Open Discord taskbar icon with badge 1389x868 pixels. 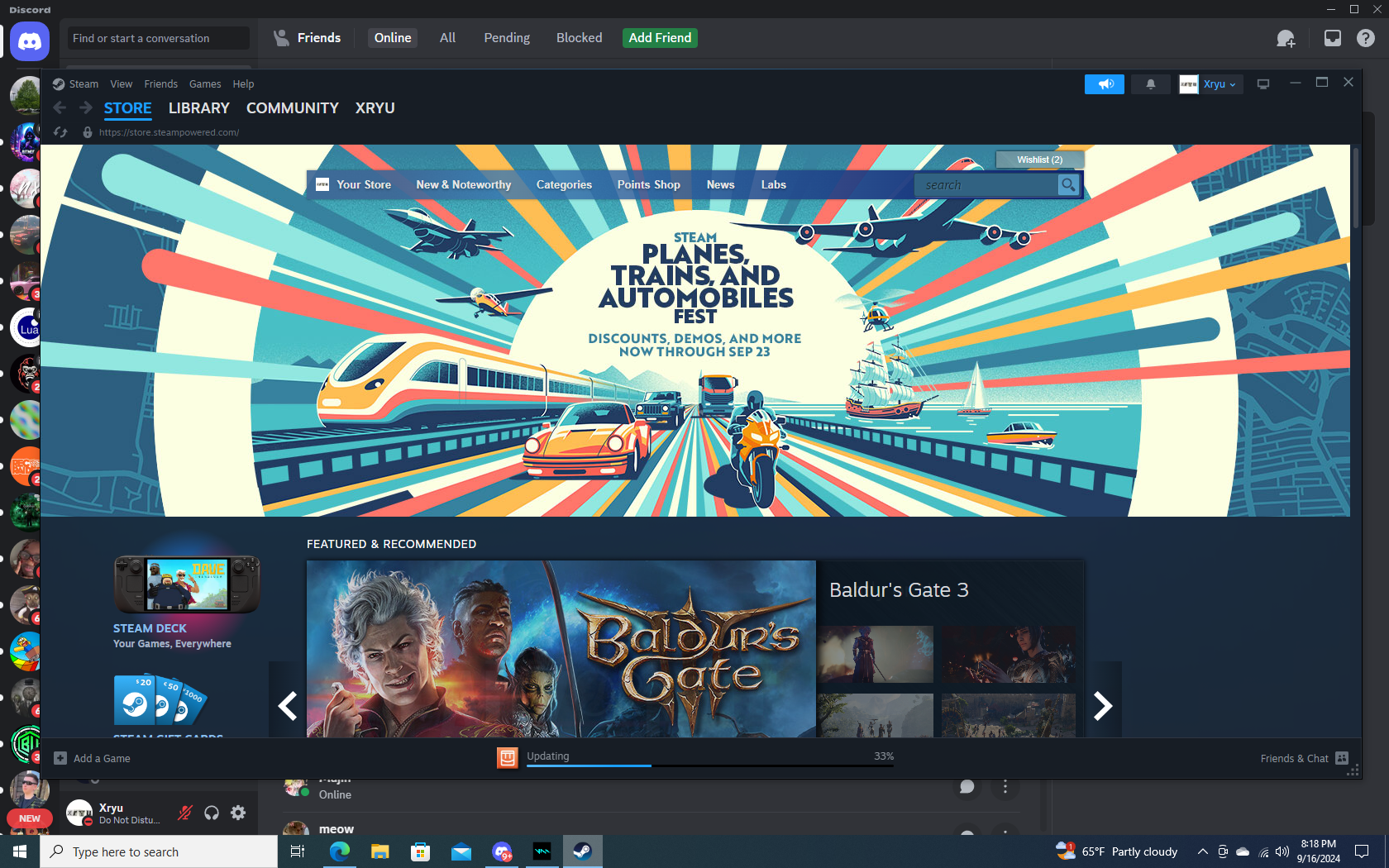click(x=502, y=851)
